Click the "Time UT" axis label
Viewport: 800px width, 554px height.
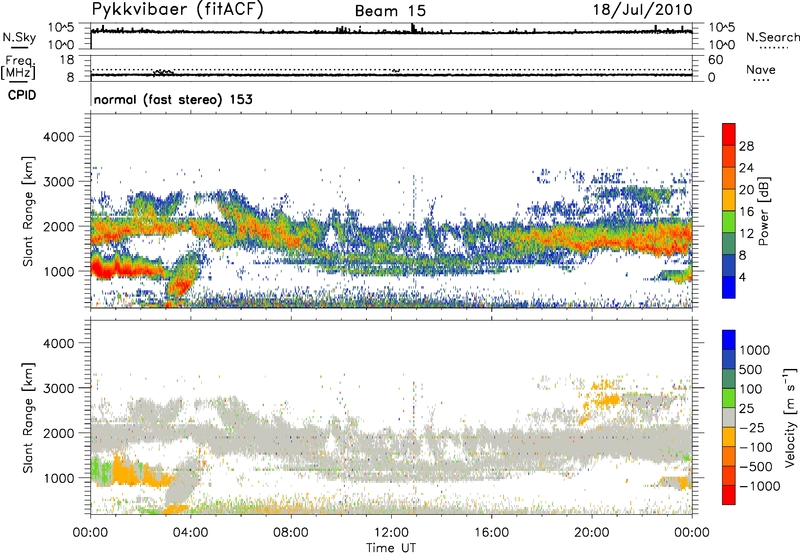point(391,547)
